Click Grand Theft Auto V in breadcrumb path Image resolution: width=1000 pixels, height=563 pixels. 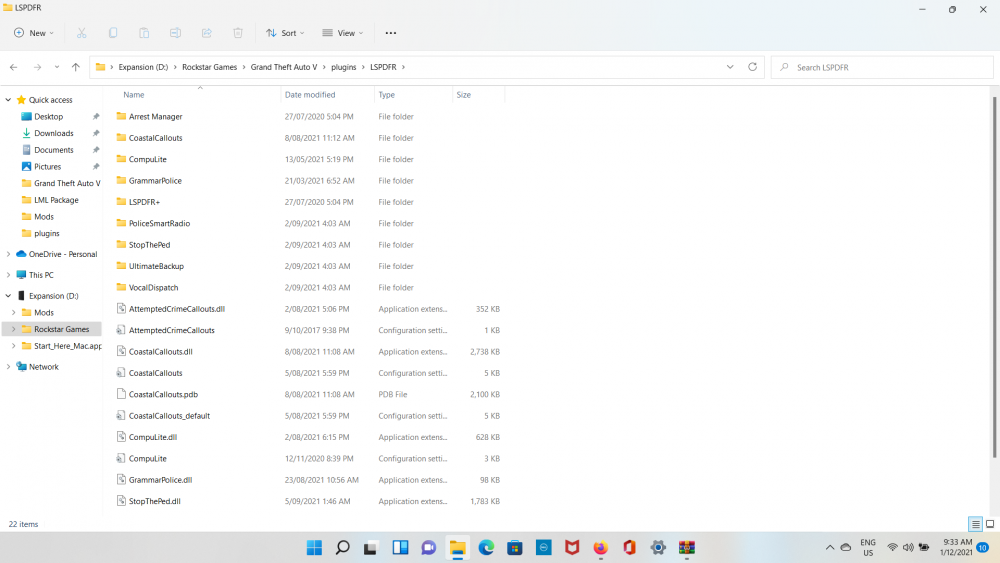286,67
